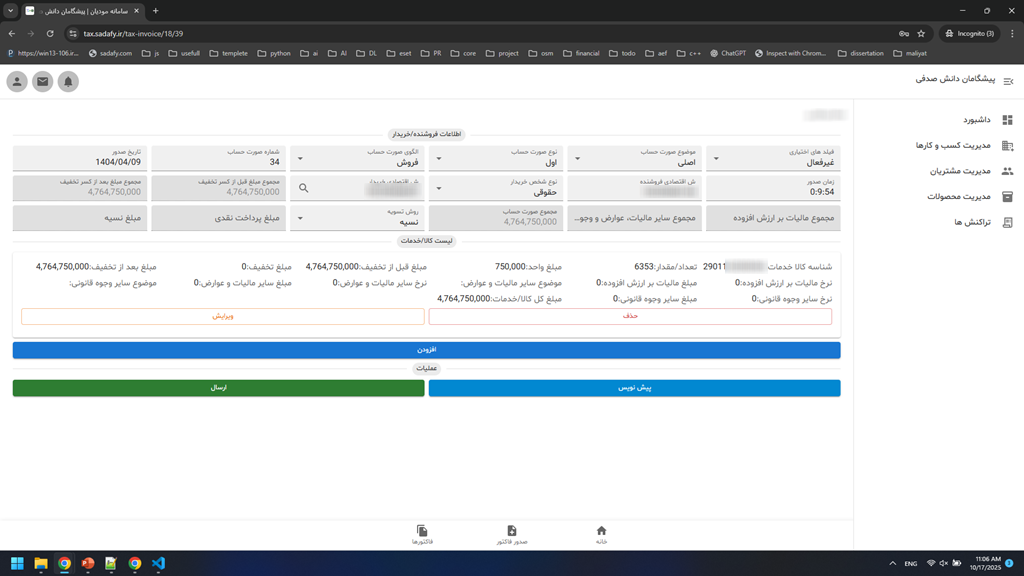The width and height of the screenshot is (1024, 576).
Task: Open فاکتورها invoices list icon
Action: pos(422,534)
